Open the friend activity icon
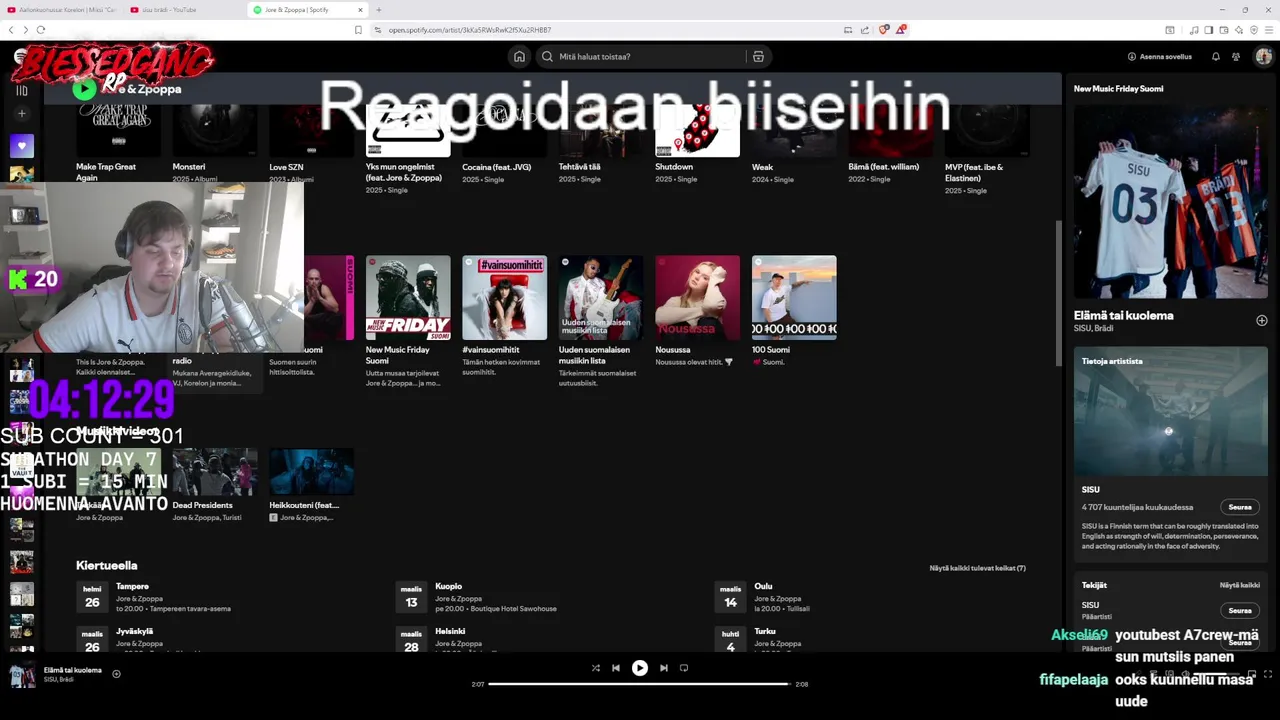This screenshot has height=720, width=1280. [x=1237, y=57]
